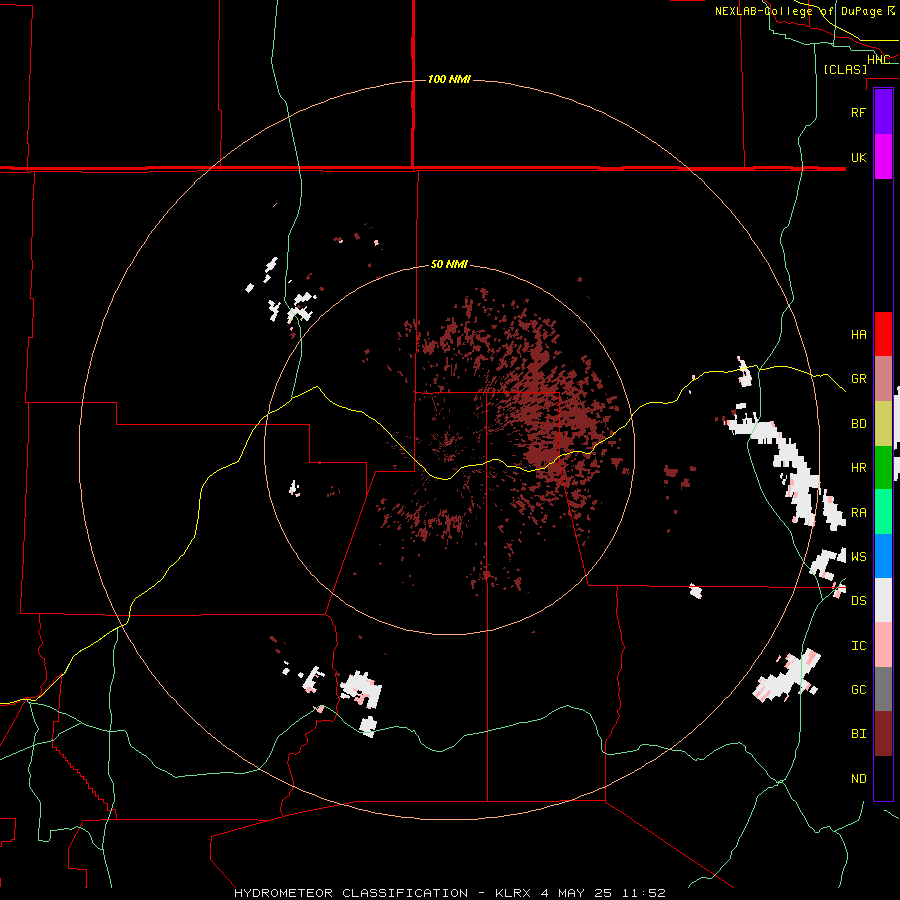Screen dimensions: 900x900
Task: Click the HA red legend swatch
Action: pyautogui.click(x=883, y=334)
